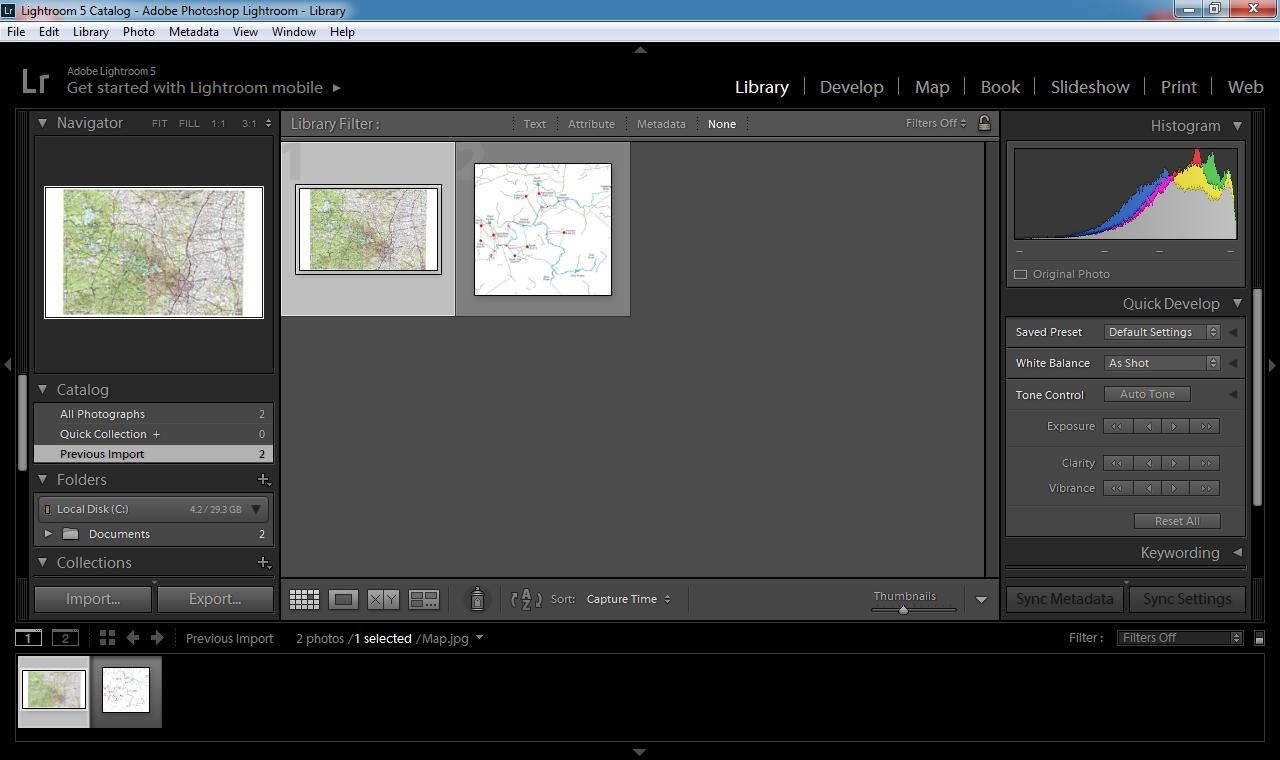Screen dimensions: 1280x760
Task: Pick up the Painter spray can tool
Action: (x=477, y=598)
